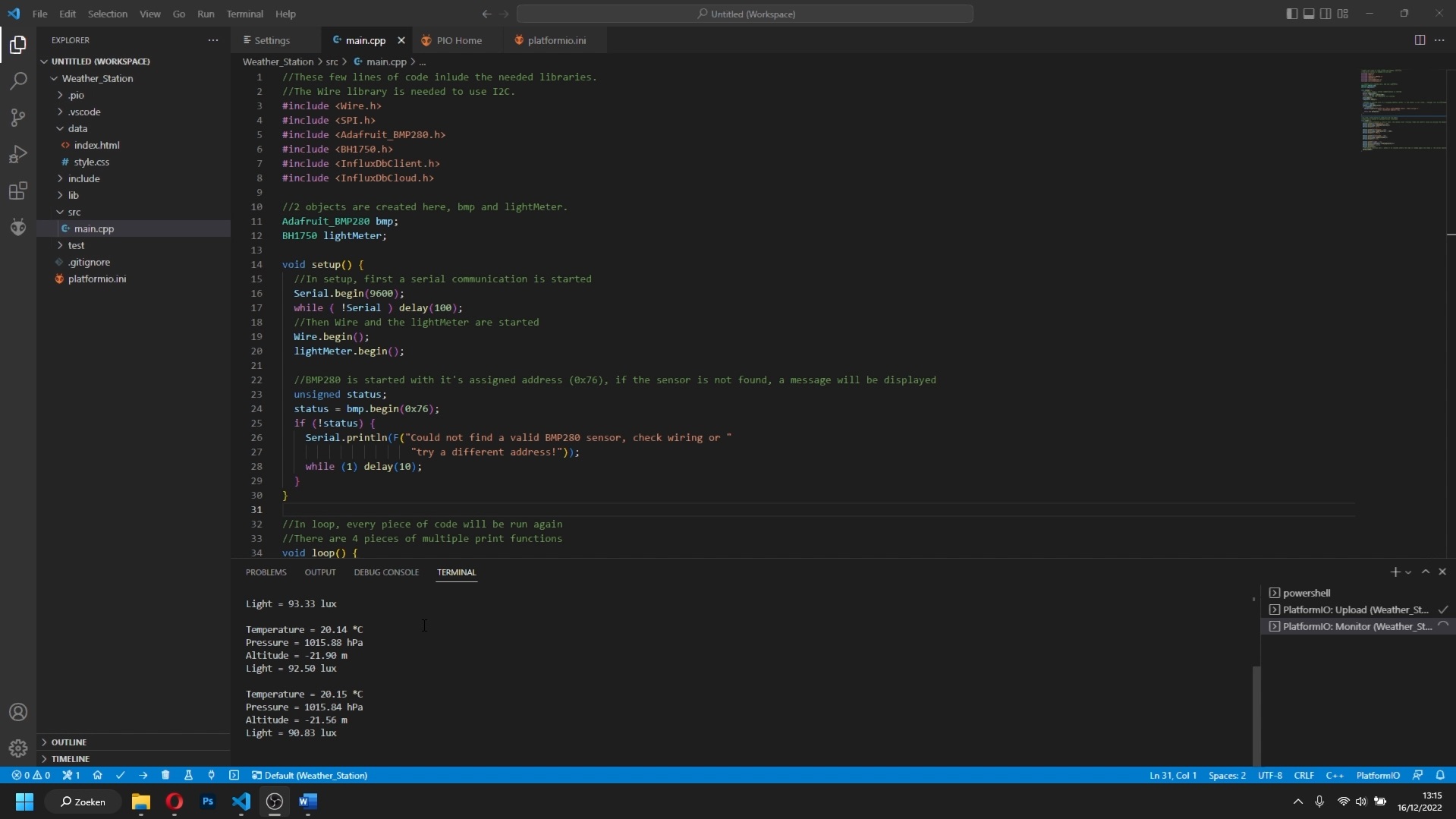The image size is (1456, 819).
Task: Open the Extensions view
Action: click(18, 191)
